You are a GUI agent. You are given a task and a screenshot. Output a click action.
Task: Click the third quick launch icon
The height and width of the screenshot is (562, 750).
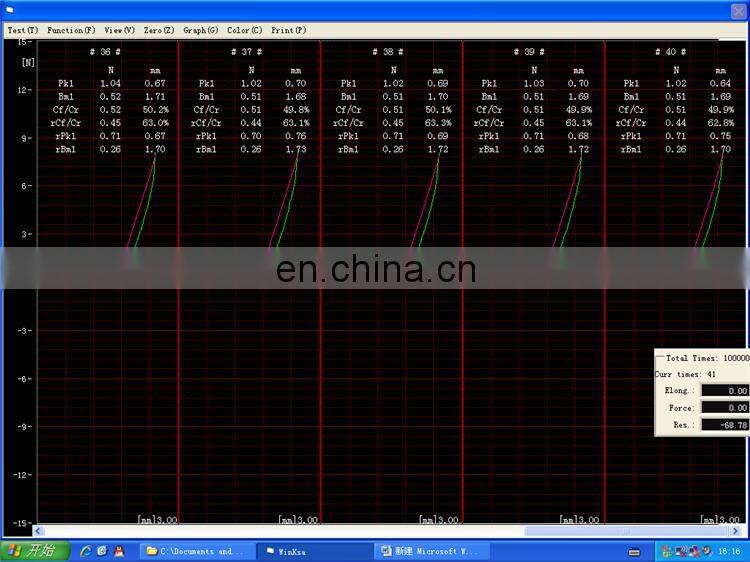point(119,551)
